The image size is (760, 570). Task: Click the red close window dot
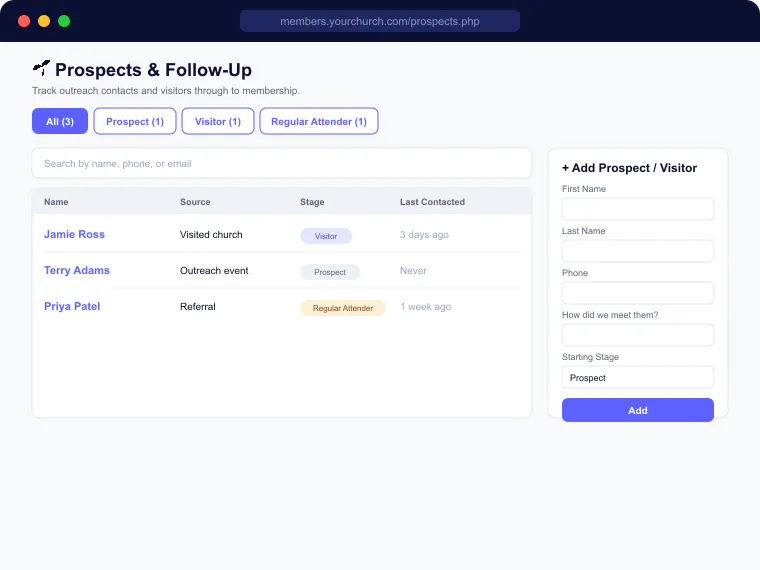pyautogui.click(x=24, y=21)
